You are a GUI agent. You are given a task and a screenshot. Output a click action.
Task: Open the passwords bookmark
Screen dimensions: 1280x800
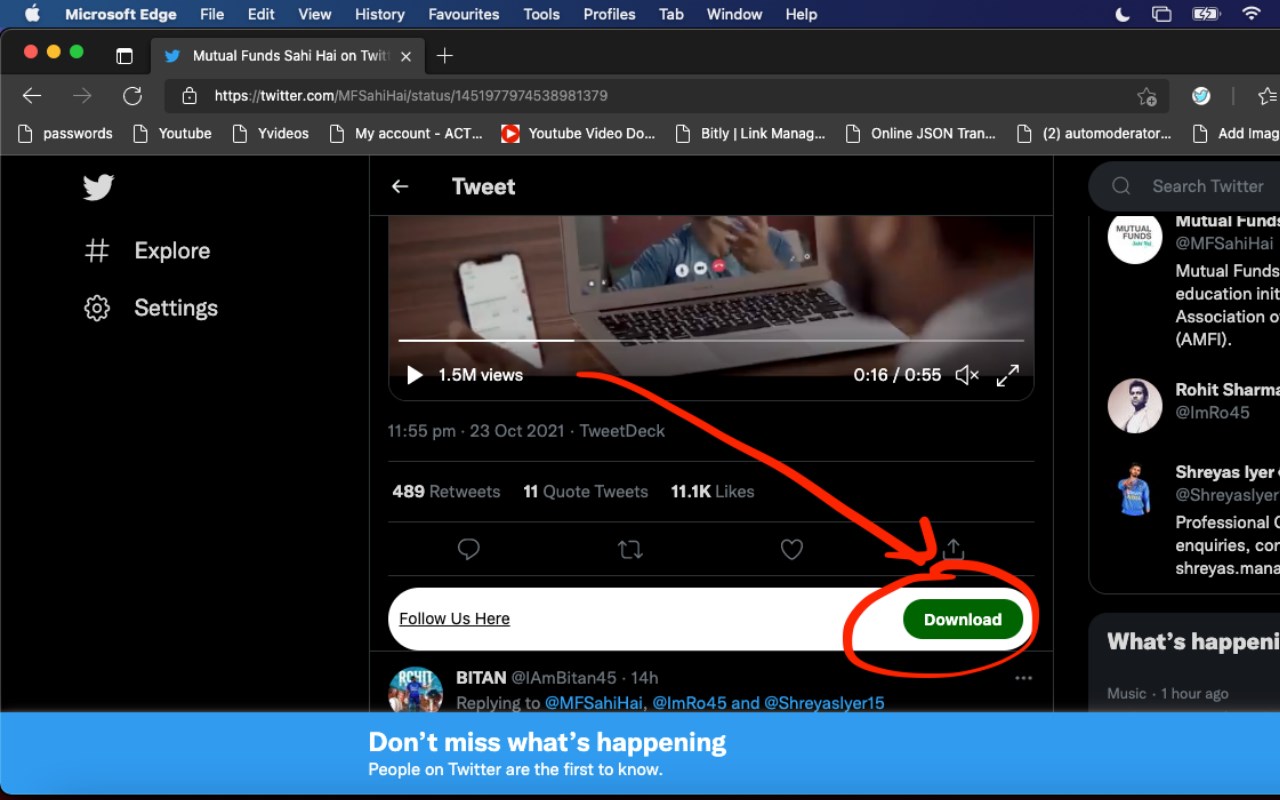pyautogui.click(x=65, y=133)
